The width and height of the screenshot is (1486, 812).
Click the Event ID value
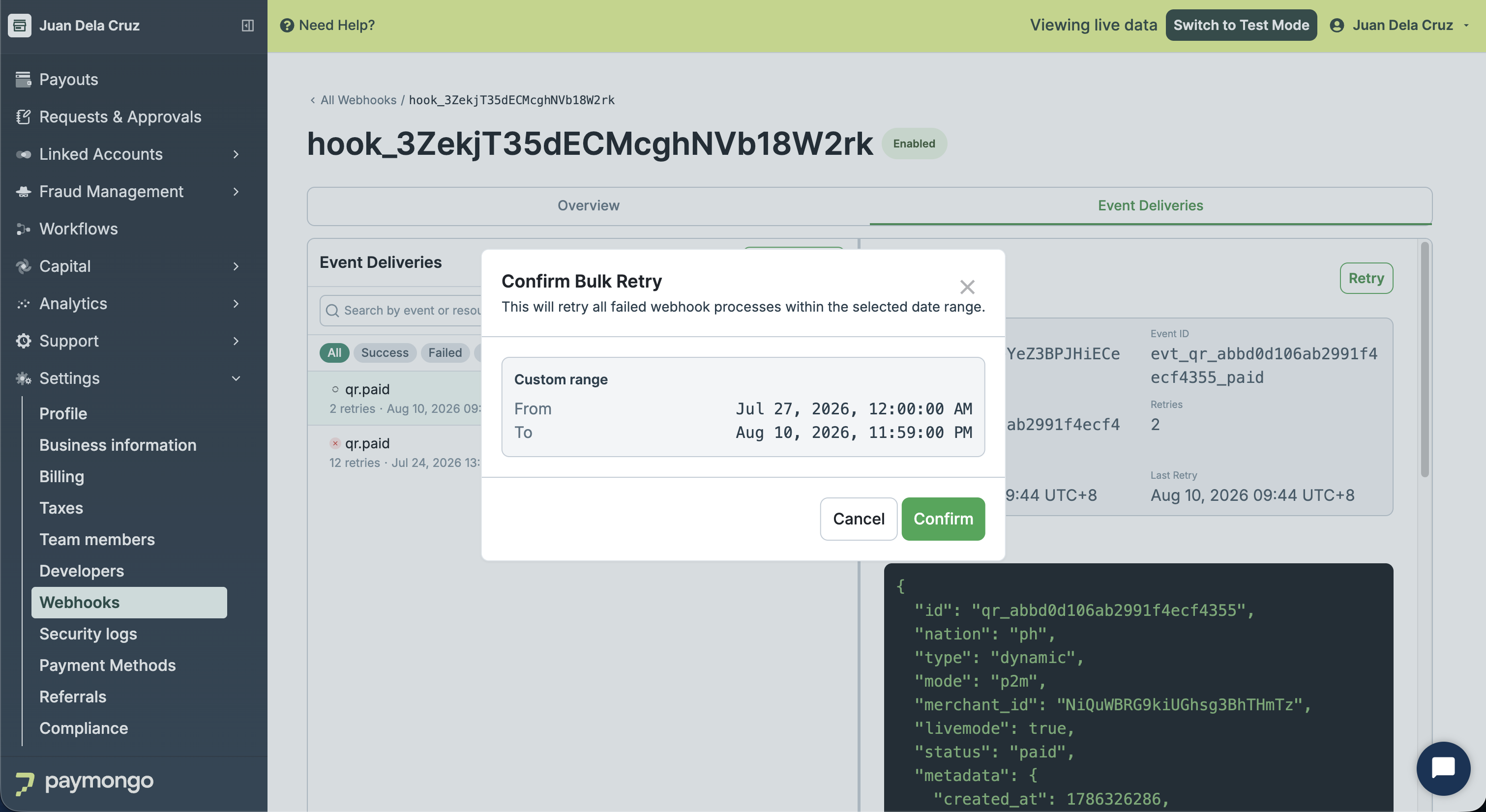(x=1263, y=366)
